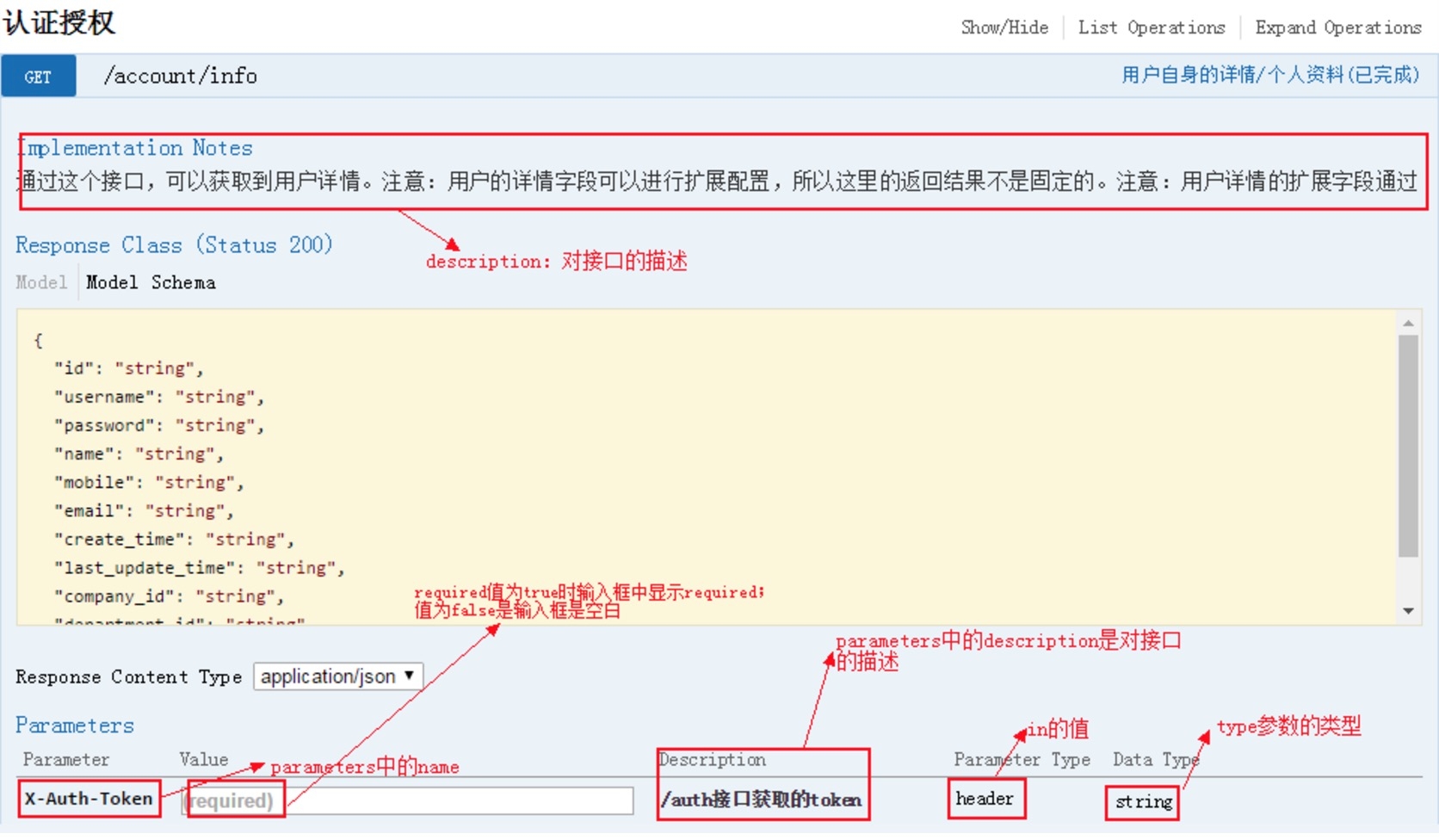Click the Response Class (Status 200) heading
The width and height of the screenshot is (1439, 840).
(x=174, y=245)
